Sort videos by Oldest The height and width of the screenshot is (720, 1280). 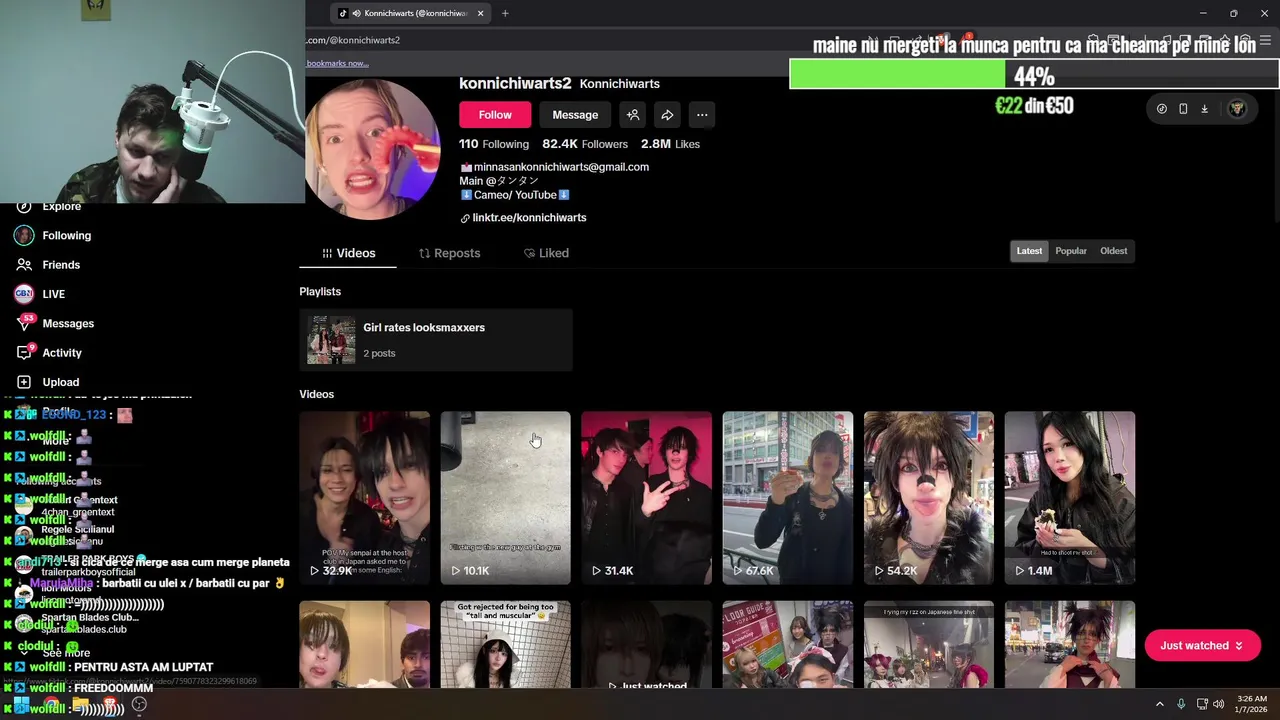(x=1113, y=251)
